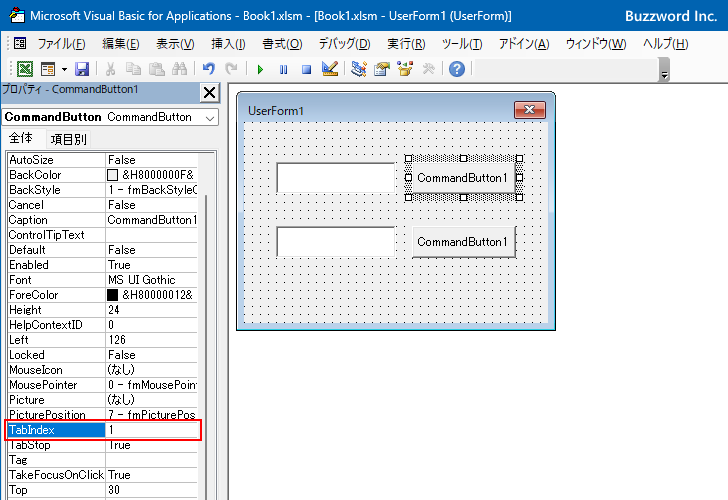Image resolution: width=728 pixels, height=500 pixels.
Task: Open the 挿入(I) menu
Action: [228, 44]
